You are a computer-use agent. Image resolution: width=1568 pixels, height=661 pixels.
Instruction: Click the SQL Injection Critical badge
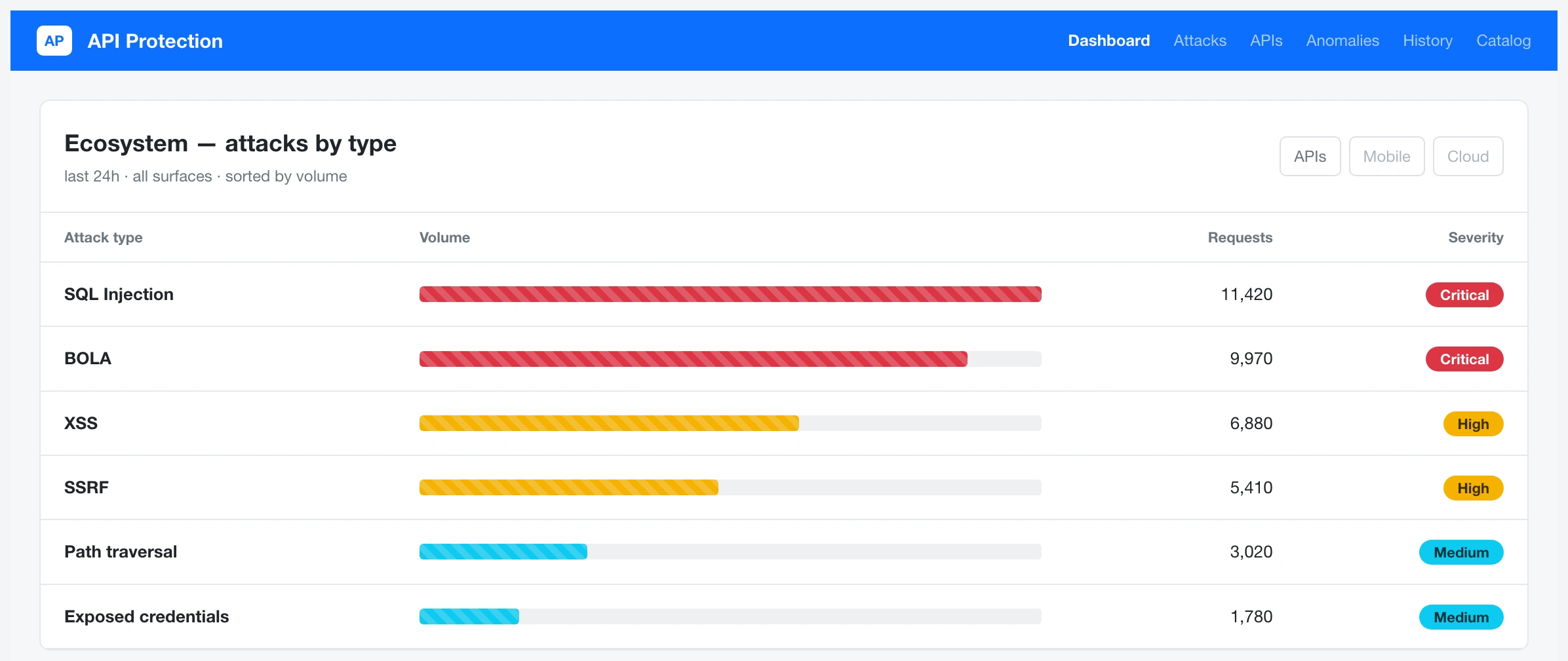pos(1464,295)
